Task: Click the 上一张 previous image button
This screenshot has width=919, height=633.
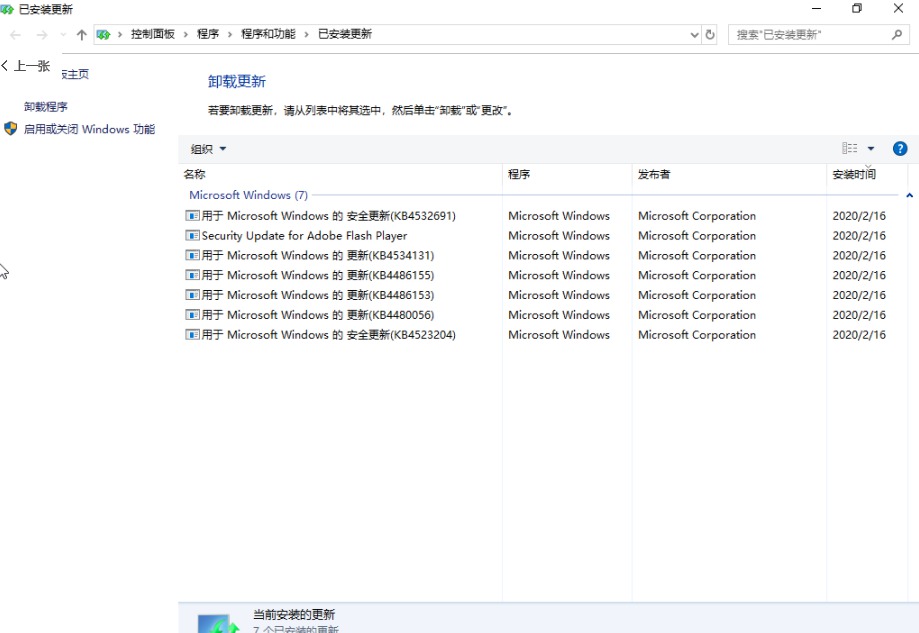Action: (x=26, y=66)
